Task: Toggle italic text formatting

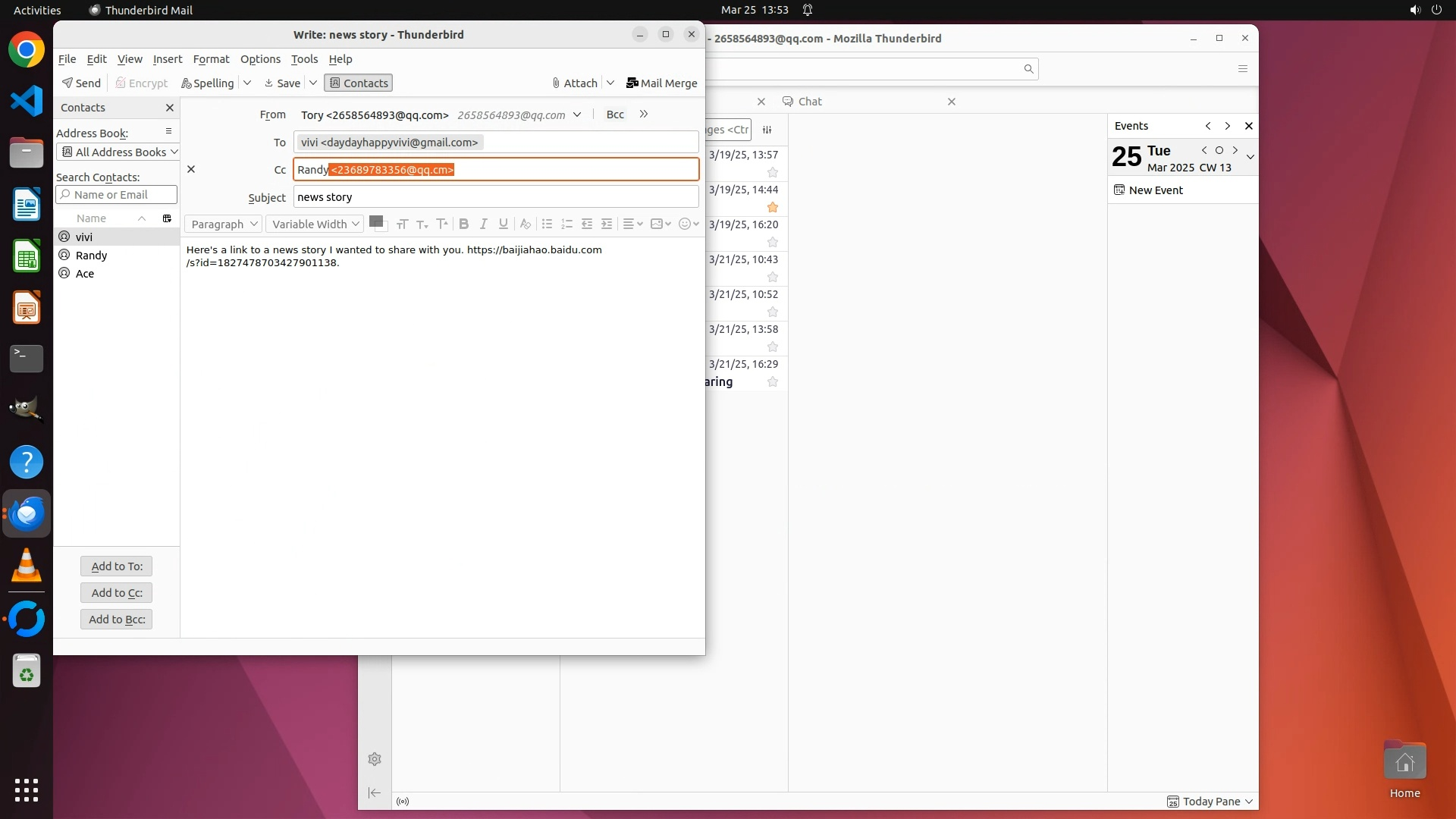Action: 483,224
